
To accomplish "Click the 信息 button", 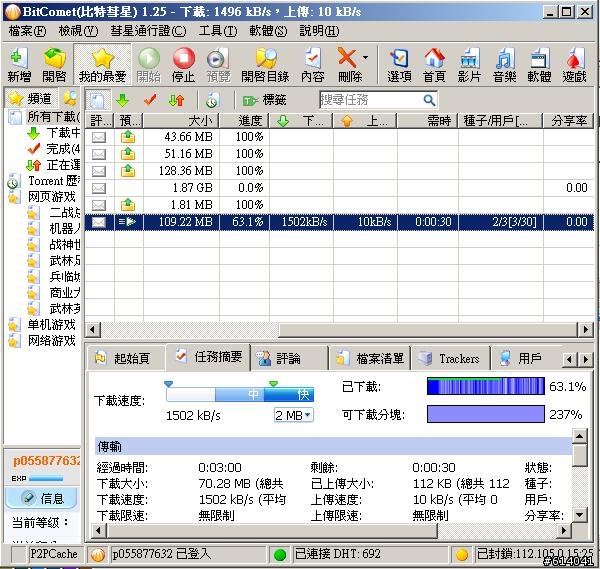I will (41, 498).
